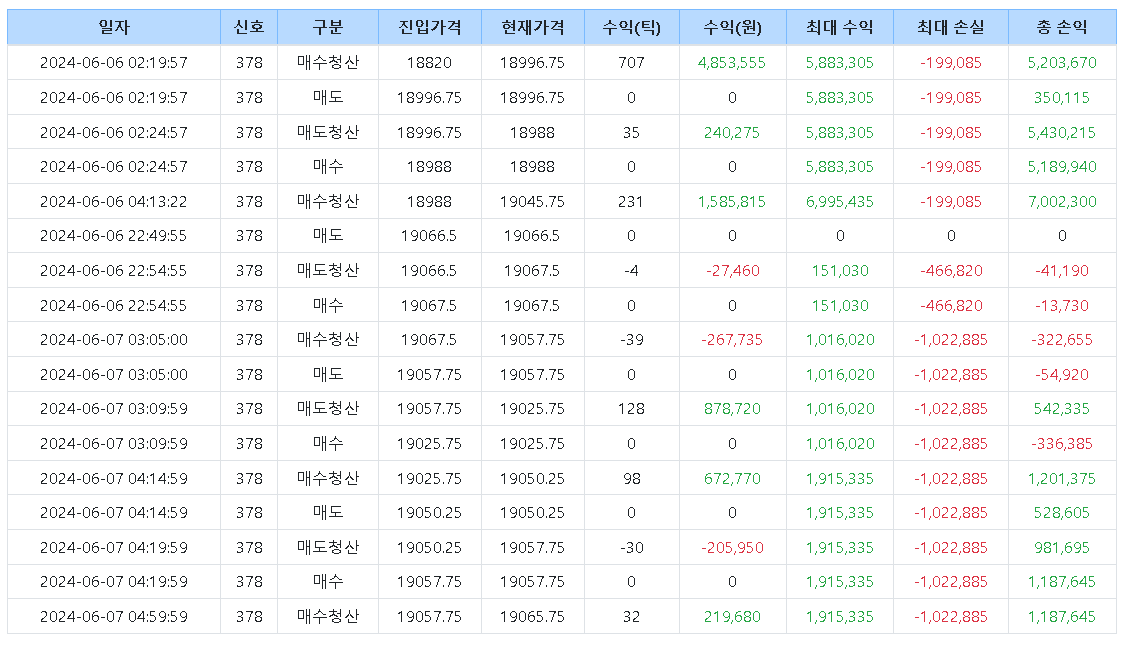Image resolution: width=1132 pixels, height=645 pixels.
Task: Click the 진입가격 column header
Action: tap(429, 27)
